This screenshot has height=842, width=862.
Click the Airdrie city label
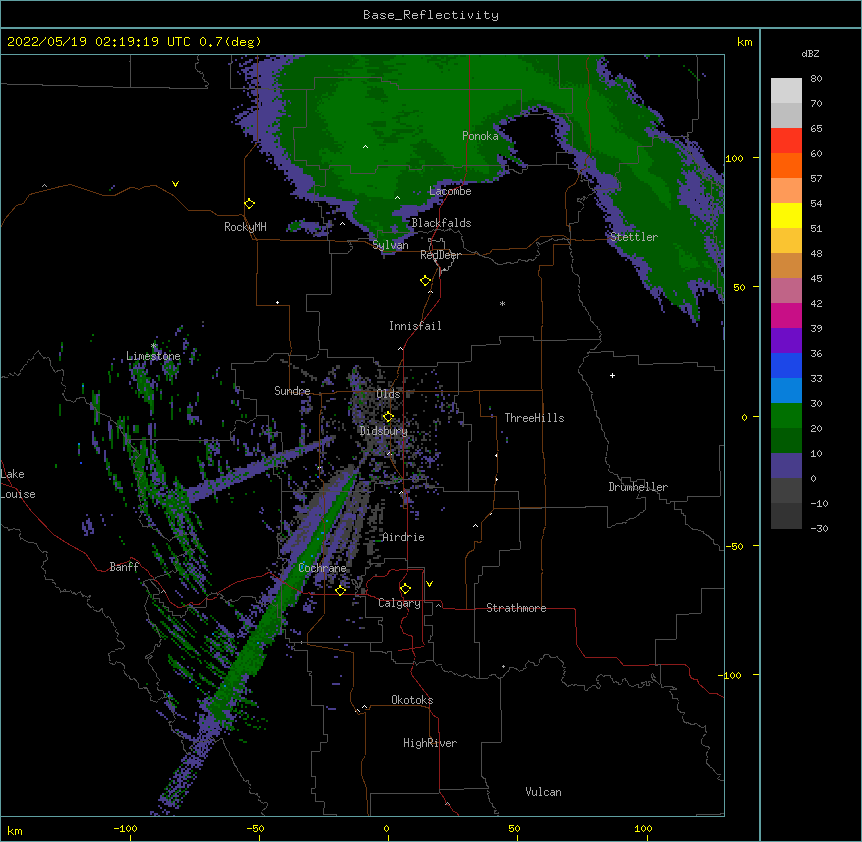click(403, 537)
